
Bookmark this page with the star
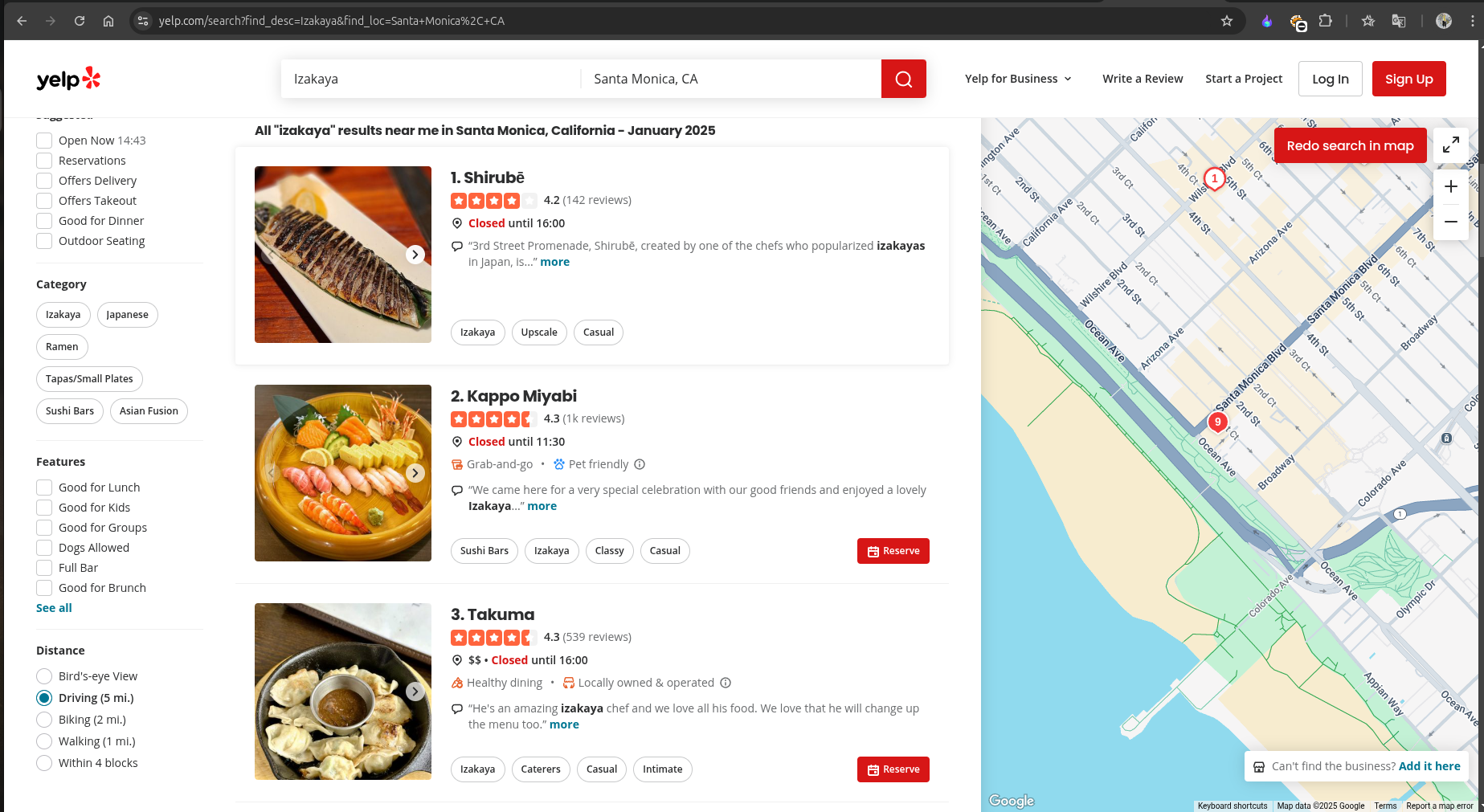(x=1226, y=21)
